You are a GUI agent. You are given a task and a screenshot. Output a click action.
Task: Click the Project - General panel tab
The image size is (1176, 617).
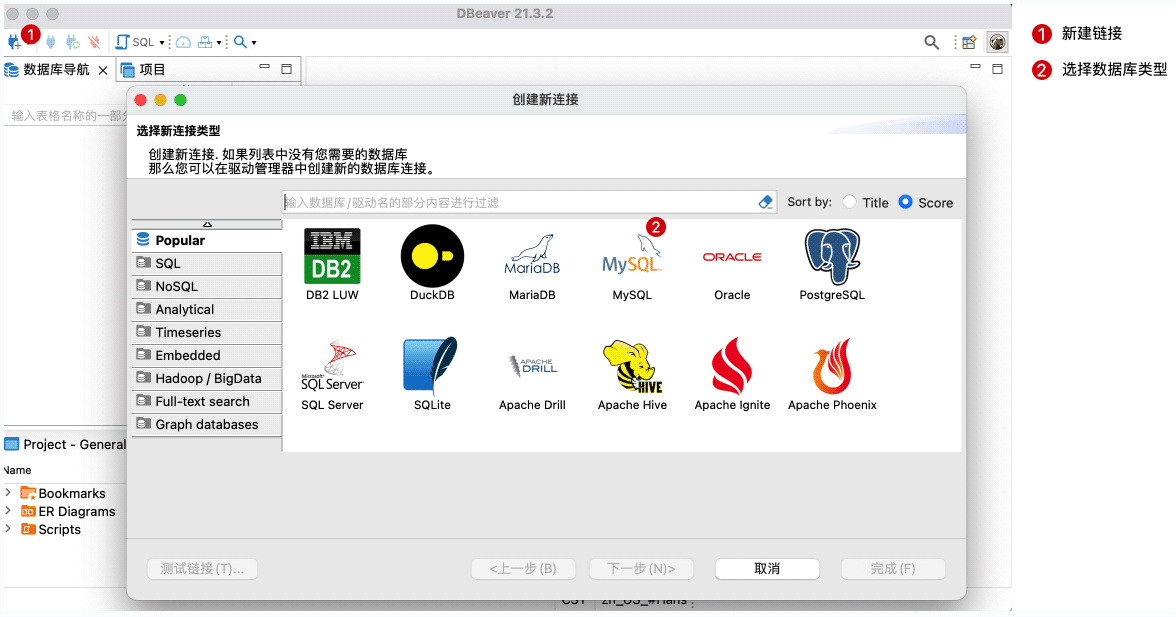pyautogui.click(x=65, y=445)
